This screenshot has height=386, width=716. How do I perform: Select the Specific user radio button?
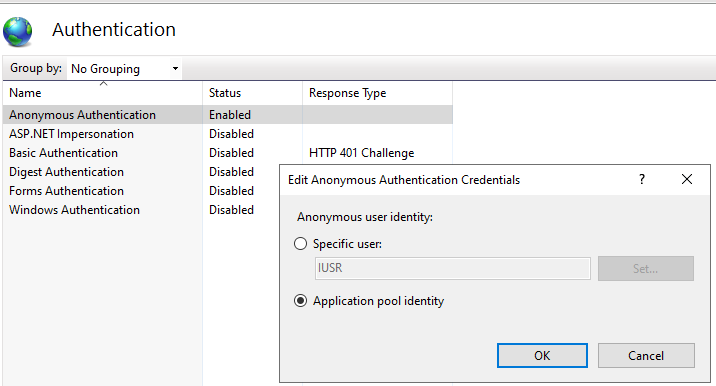300,243
